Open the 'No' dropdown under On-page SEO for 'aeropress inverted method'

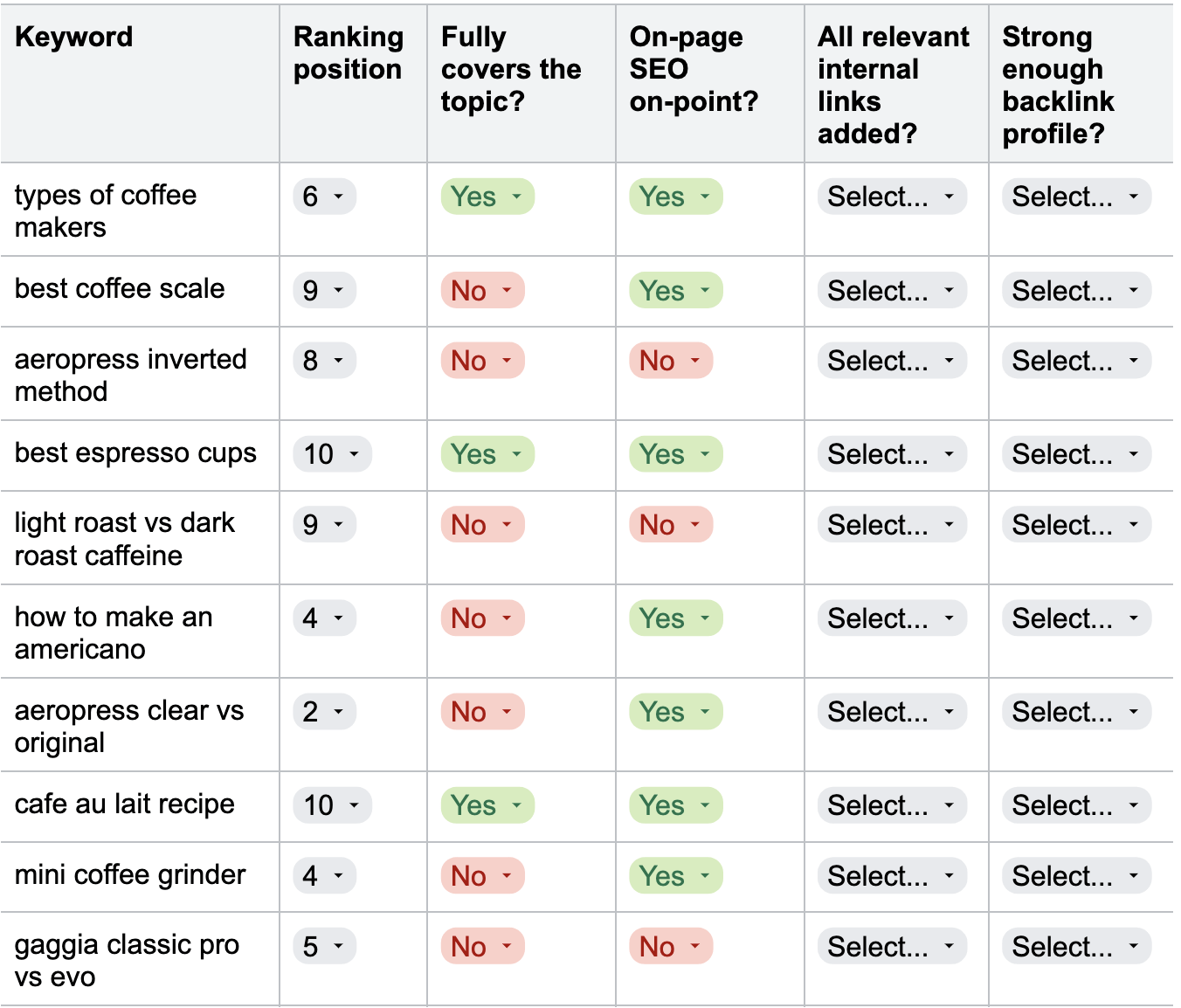pyautogui.click(x=670, y=361)
